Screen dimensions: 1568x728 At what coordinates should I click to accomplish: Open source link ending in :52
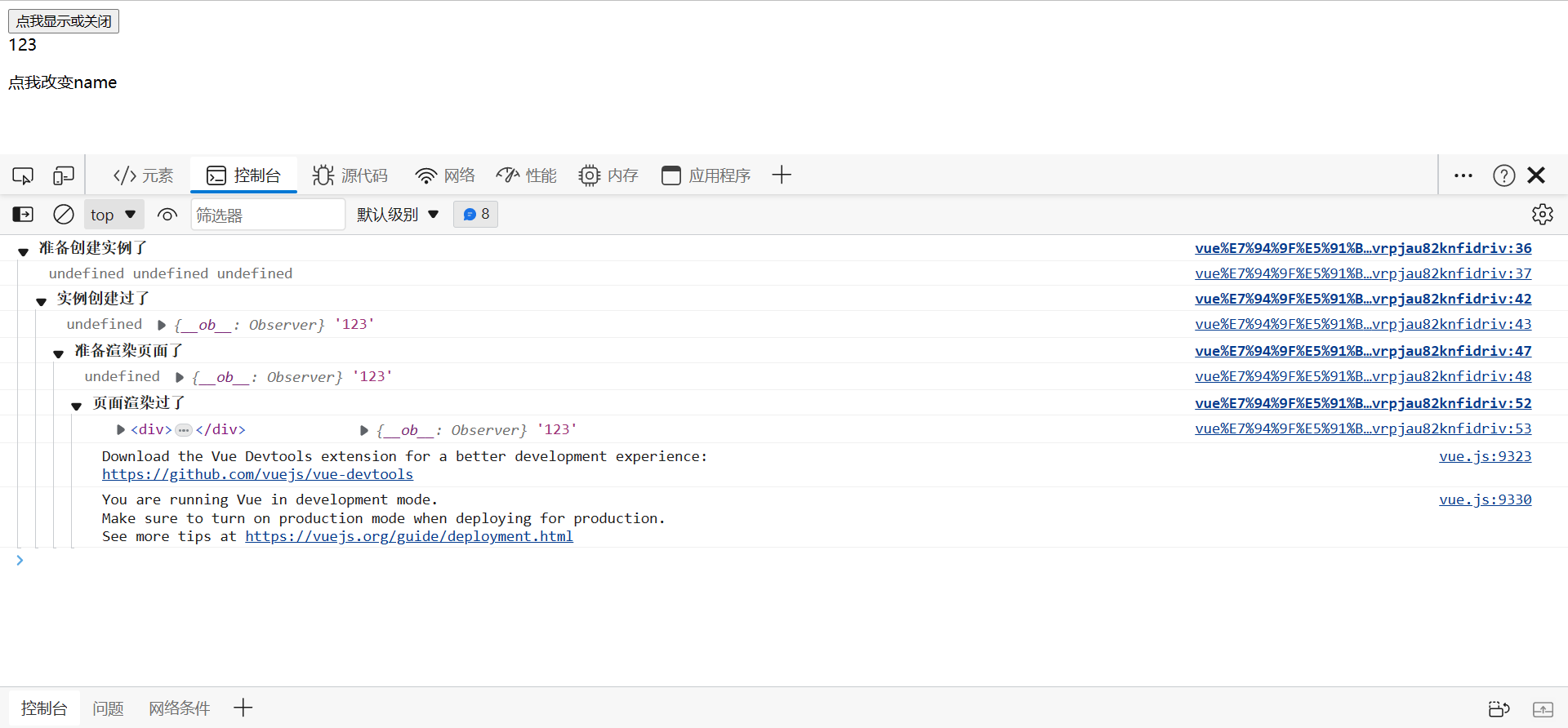(x=1363, y=403)
